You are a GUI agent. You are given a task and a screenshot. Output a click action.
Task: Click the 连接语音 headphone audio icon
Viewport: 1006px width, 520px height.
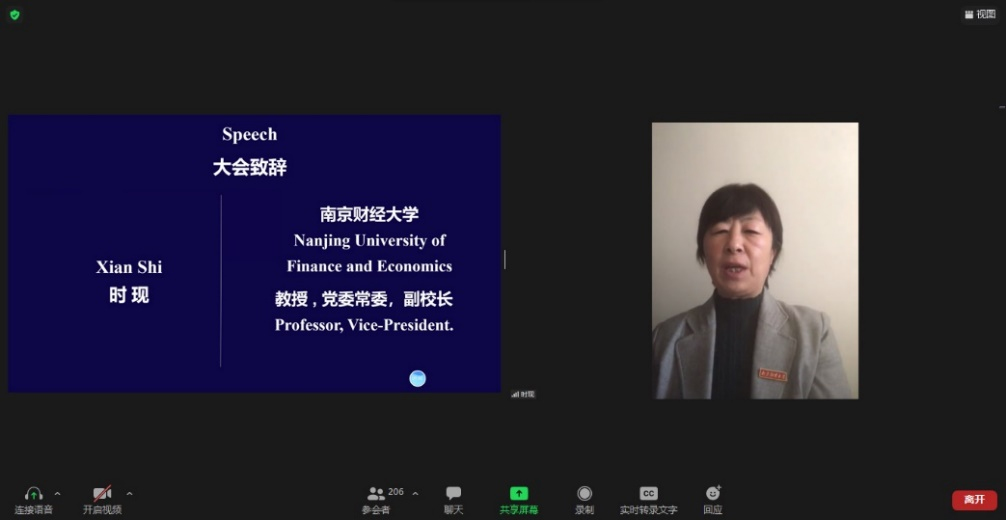tap(34, 494)
